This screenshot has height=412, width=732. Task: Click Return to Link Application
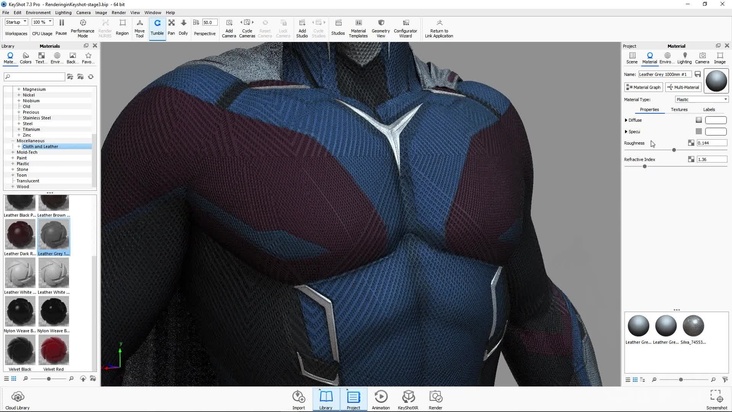click(439, 28)
